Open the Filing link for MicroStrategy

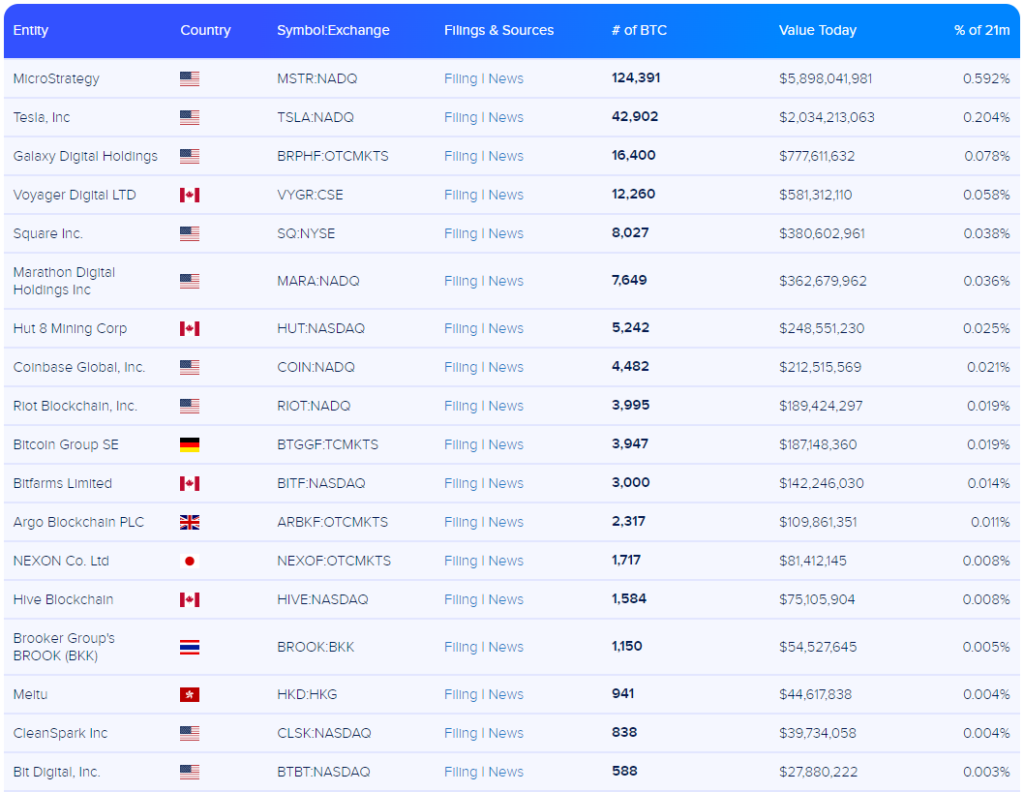[460, 79]
